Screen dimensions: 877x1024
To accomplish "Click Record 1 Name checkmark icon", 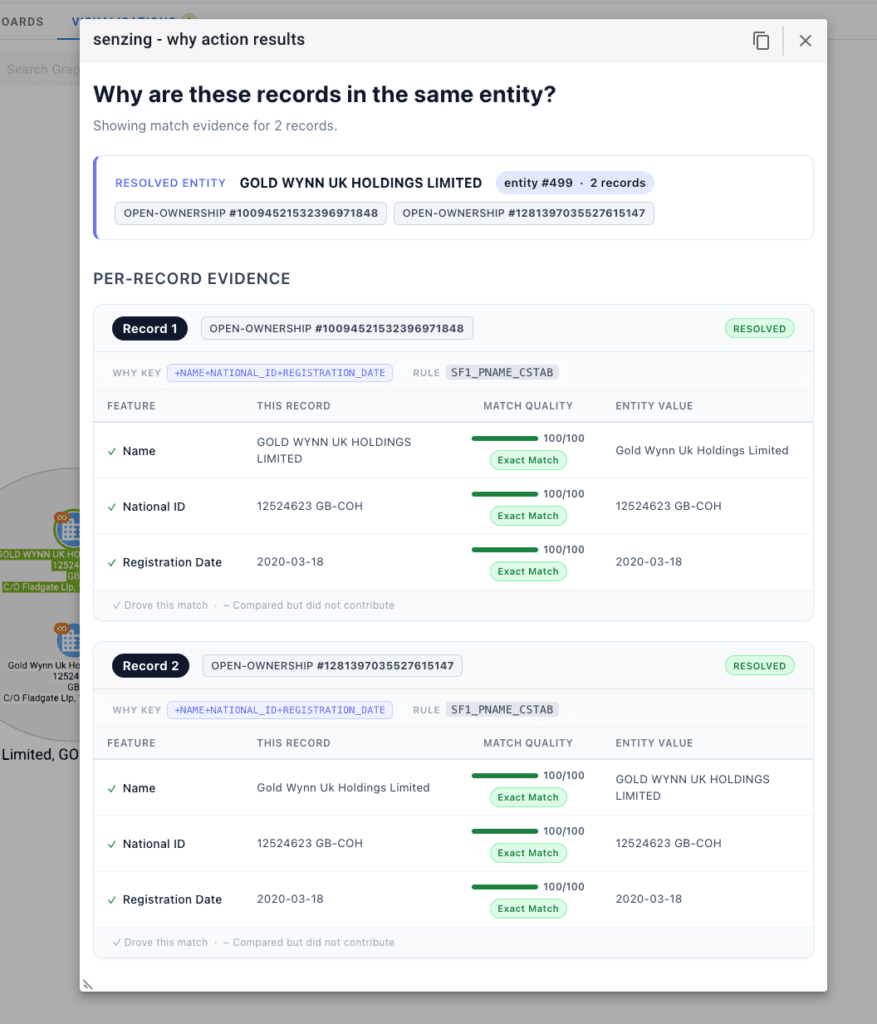I will pyautogui.click(x=112, y=451).
